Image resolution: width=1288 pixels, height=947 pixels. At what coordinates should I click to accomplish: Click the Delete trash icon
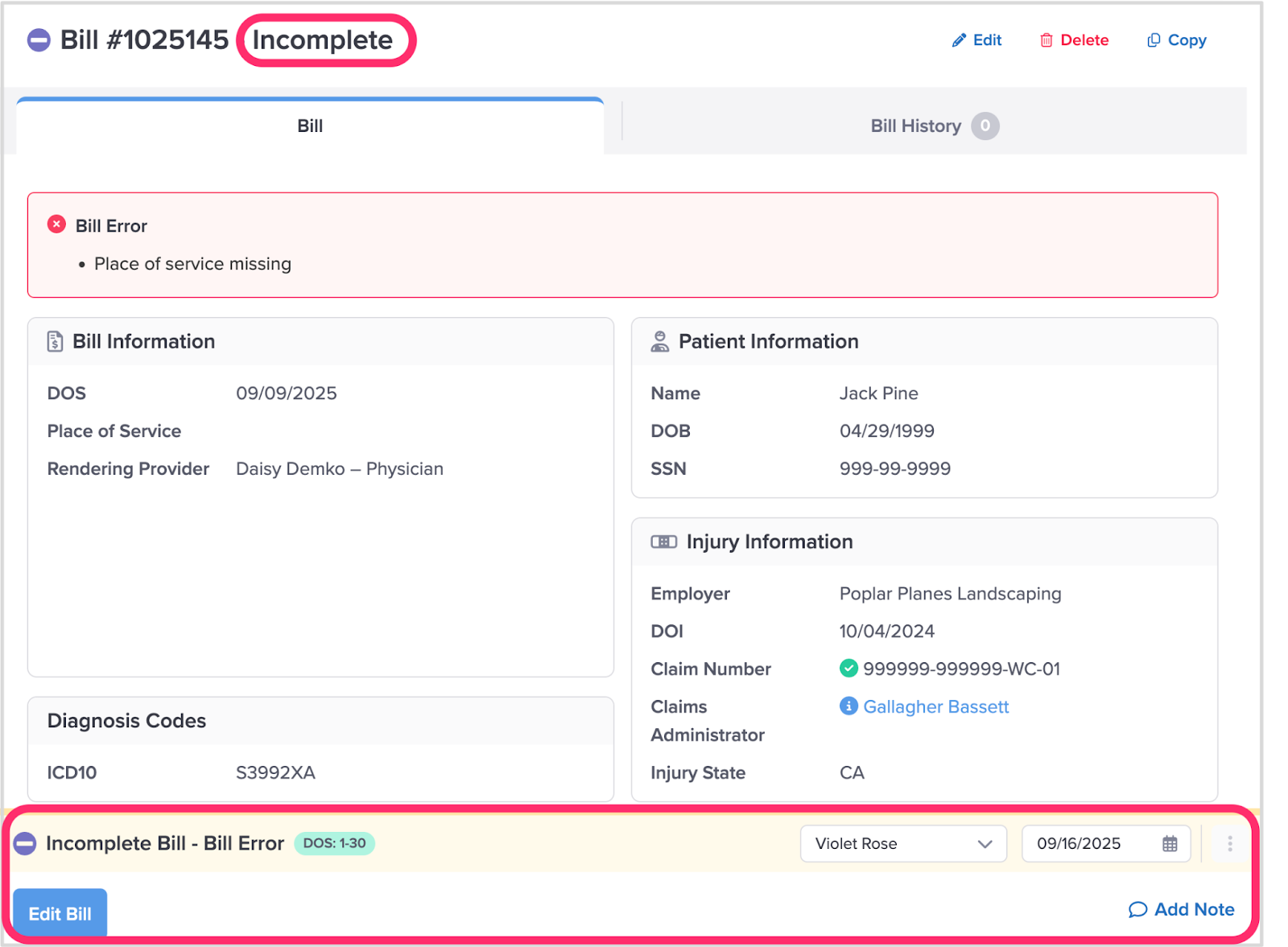pyautogui.click(x=1046, y=40)
